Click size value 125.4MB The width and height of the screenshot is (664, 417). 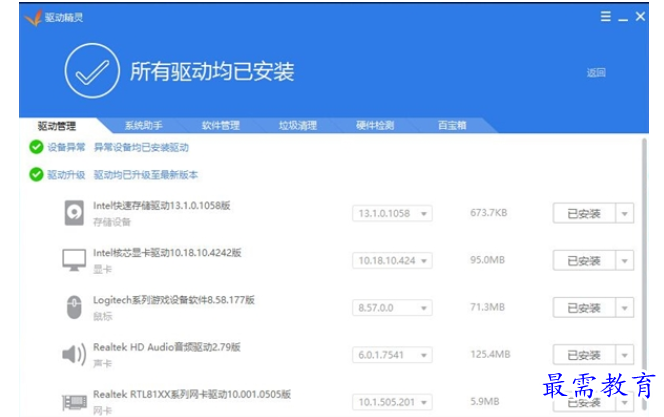(490, 354)
